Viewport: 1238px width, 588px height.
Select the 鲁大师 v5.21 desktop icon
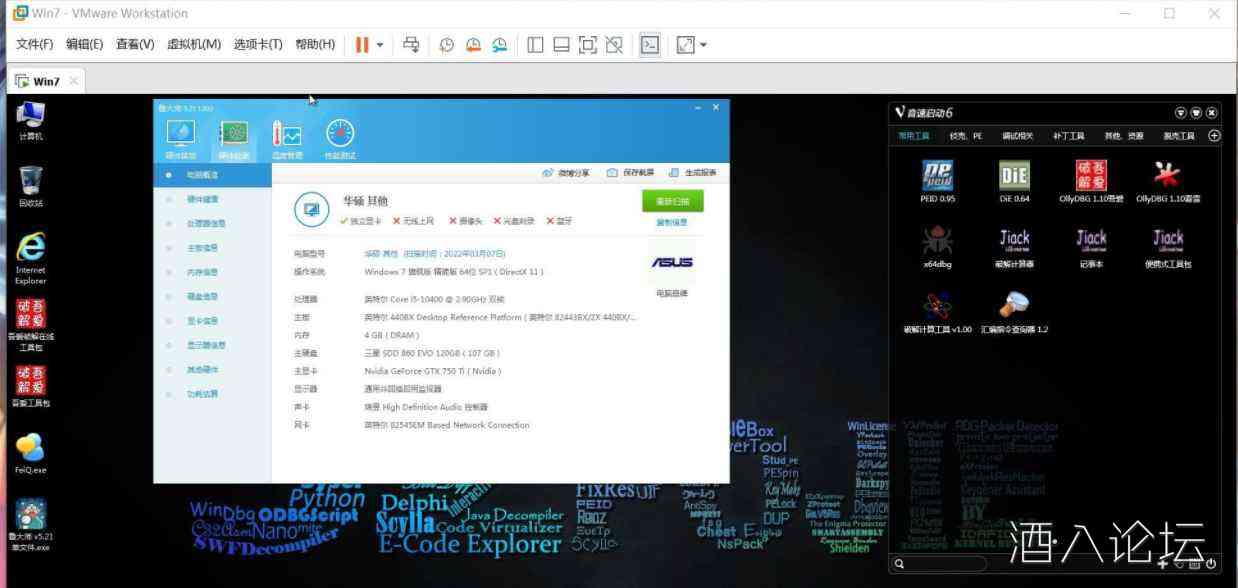tap(31, 526)
